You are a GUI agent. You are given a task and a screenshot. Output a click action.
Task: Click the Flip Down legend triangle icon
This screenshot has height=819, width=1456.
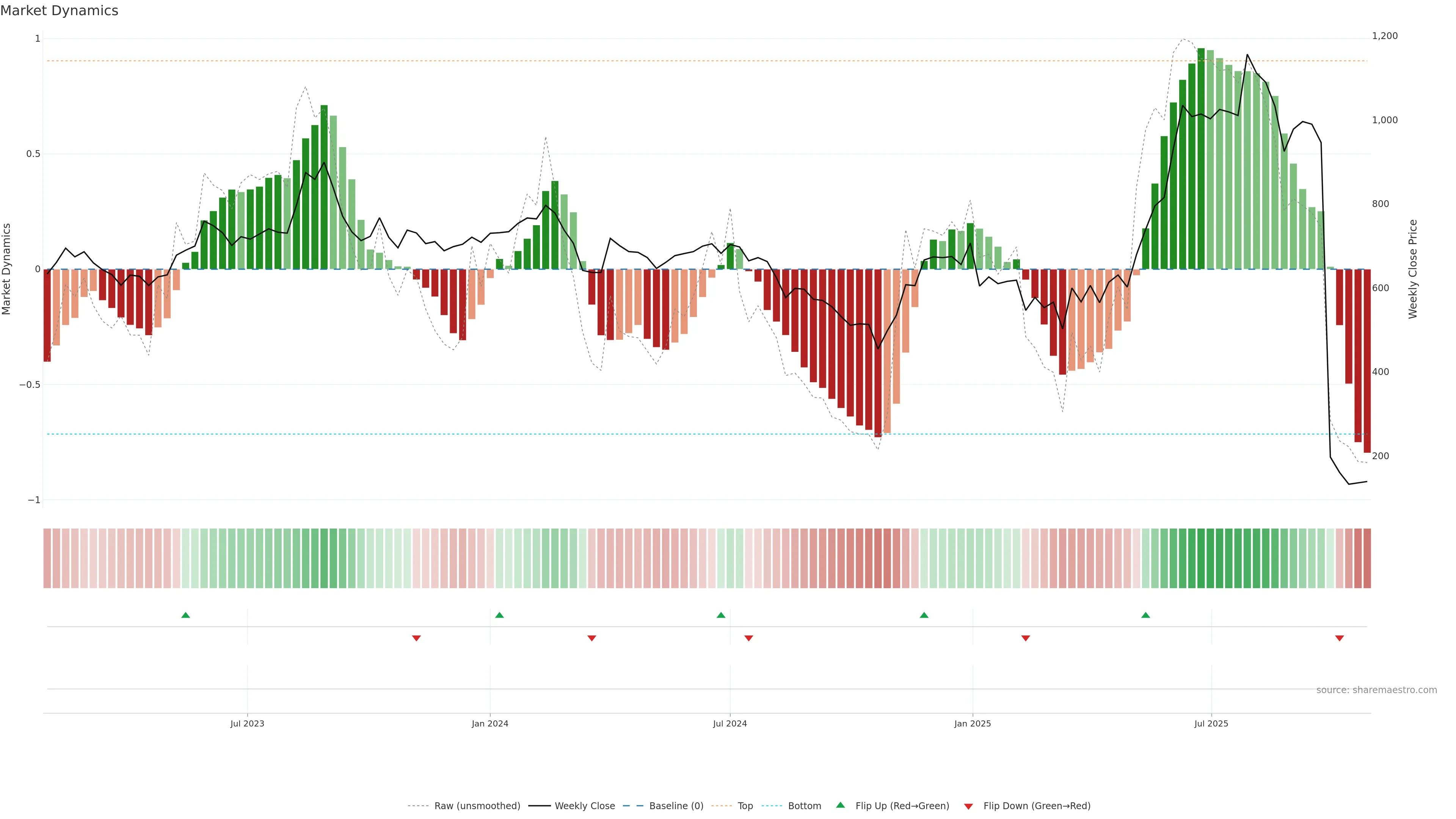(x=968, y=806)
